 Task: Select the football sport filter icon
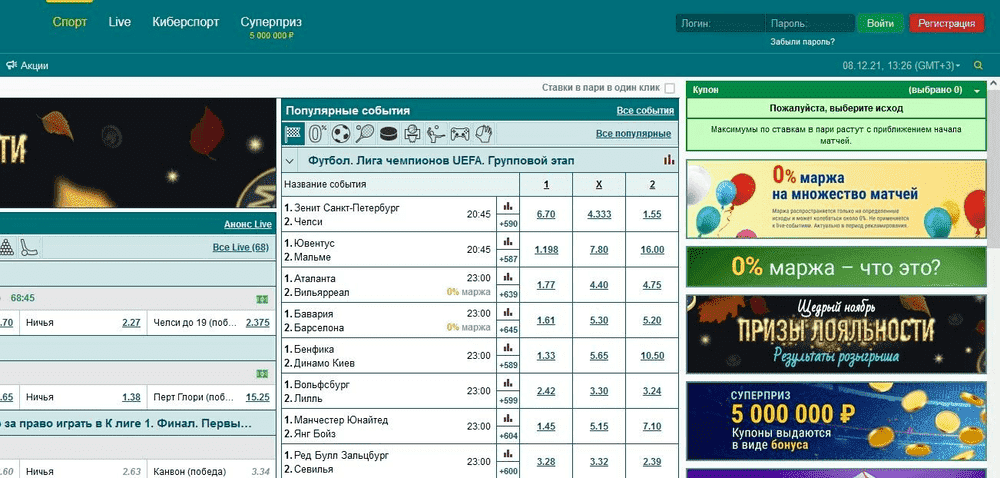pyautogui.click(x=341, y=133)
